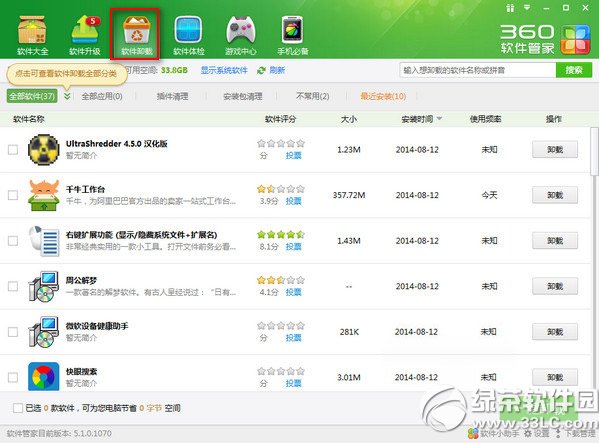The height and width of the screenshot is (443, 599).
Task: Vote for UltraShredder via 投票 link
Action: (x=293, y=155)
